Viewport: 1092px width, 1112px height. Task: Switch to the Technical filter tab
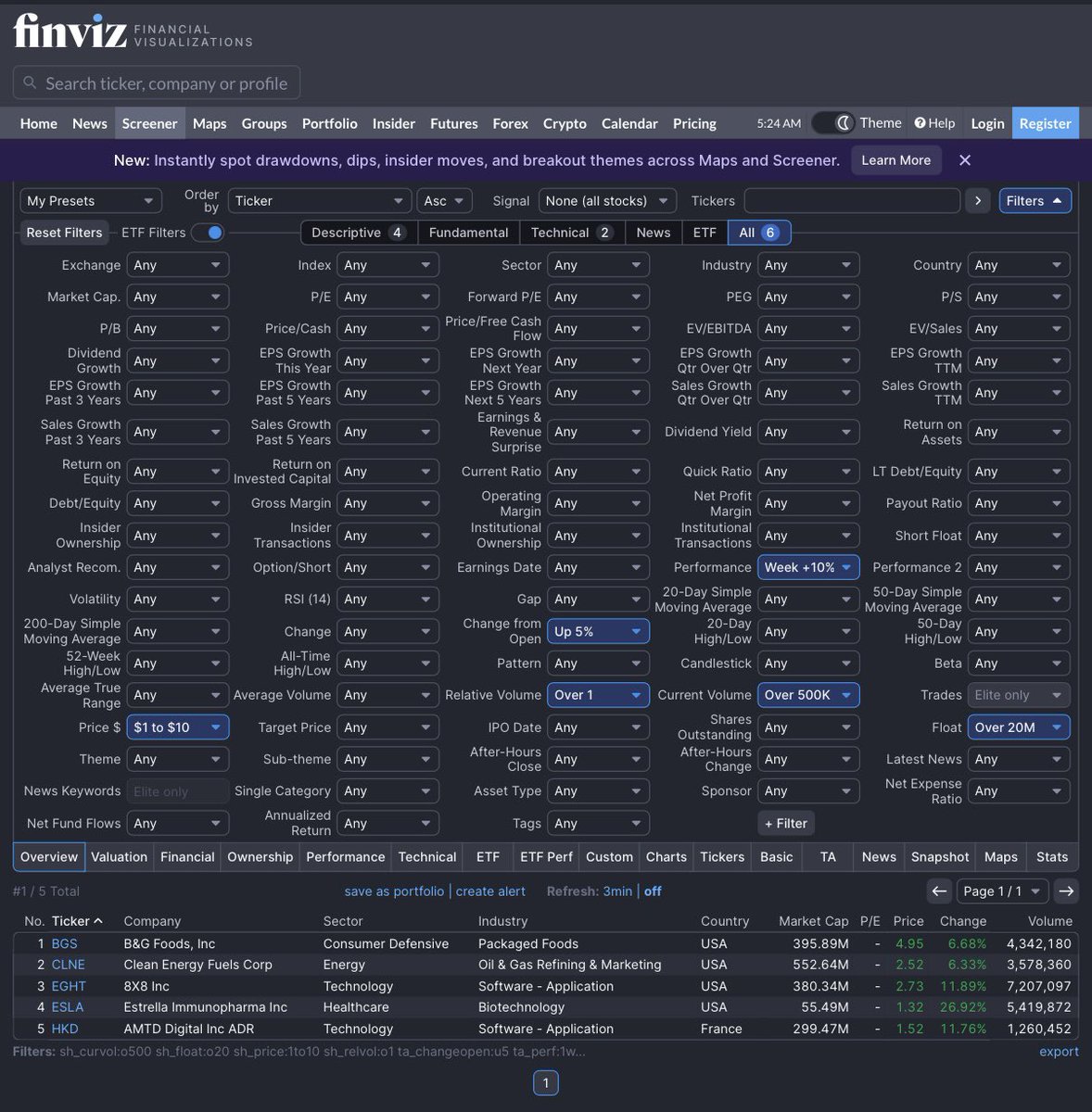572,233
